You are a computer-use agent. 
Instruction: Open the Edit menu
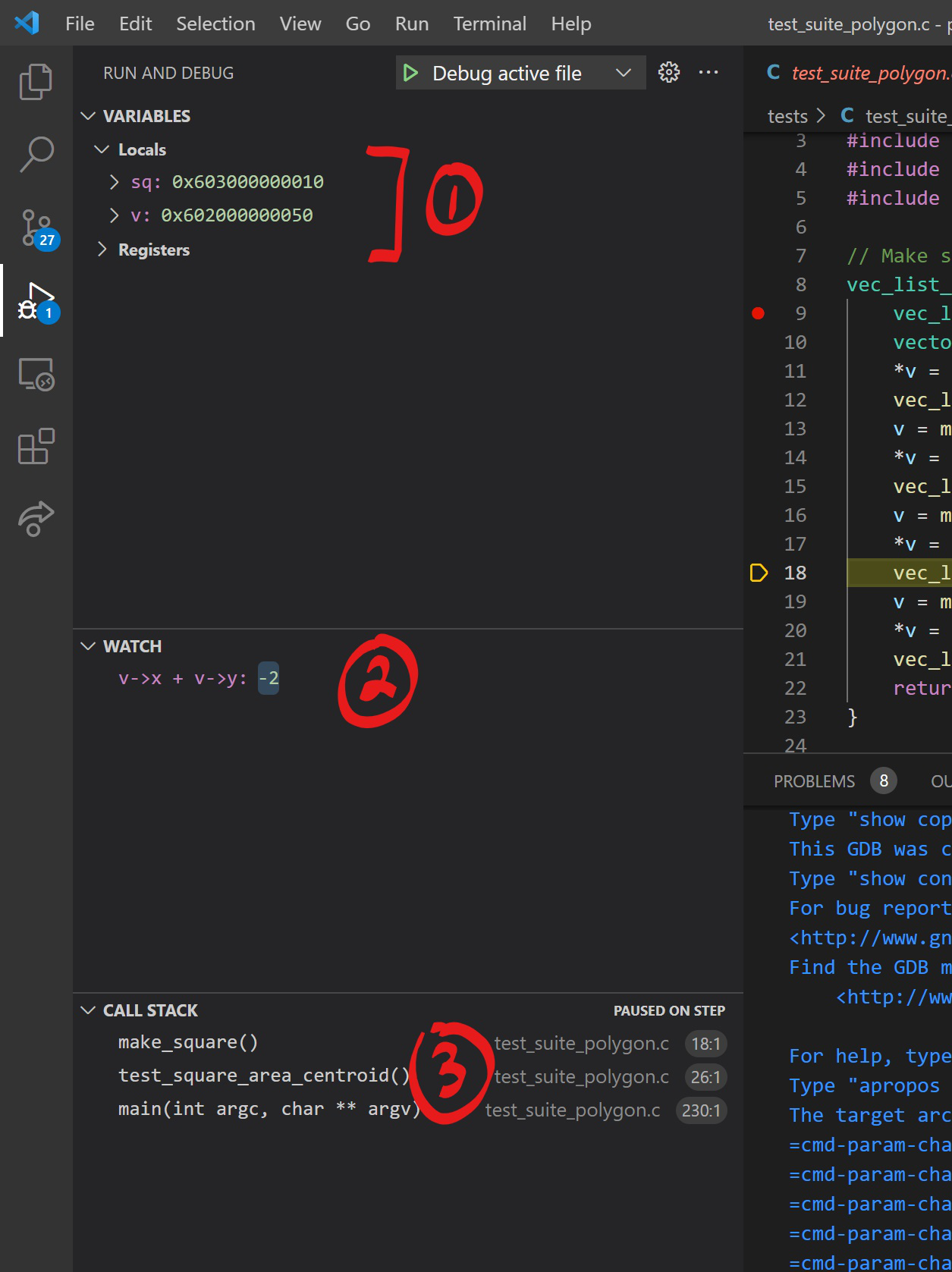(135, 24)
